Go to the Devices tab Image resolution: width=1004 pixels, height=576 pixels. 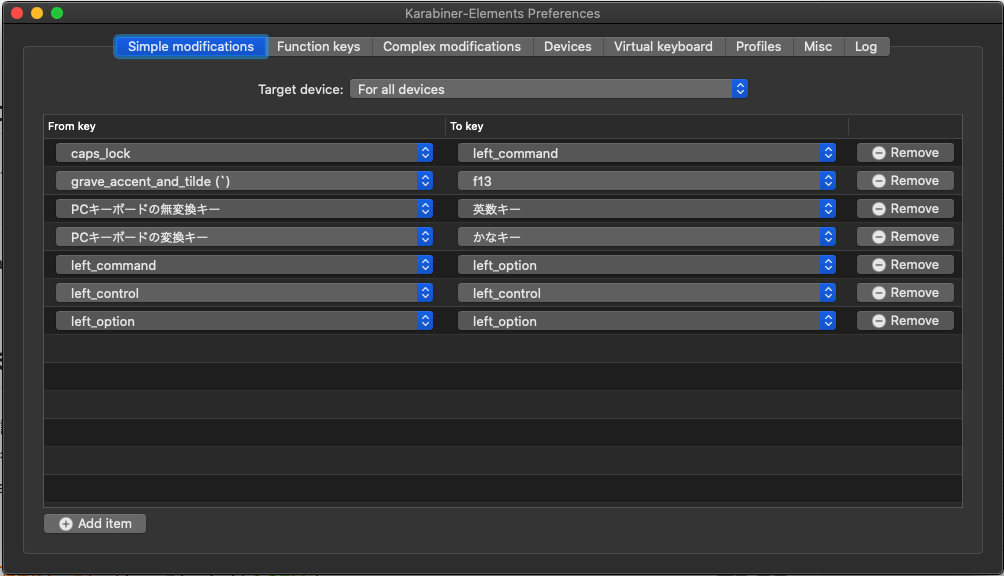click(x=567, y=47)
